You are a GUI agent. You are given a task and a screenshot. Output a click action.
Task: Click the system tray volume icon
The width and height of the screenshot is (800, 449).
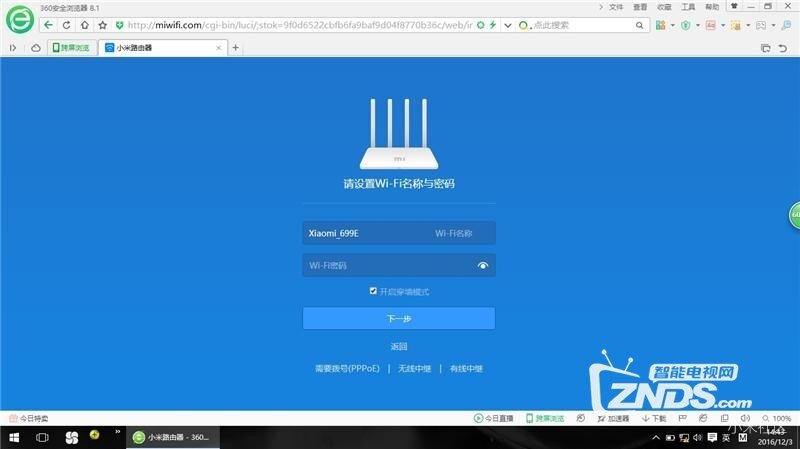point(698,438)
